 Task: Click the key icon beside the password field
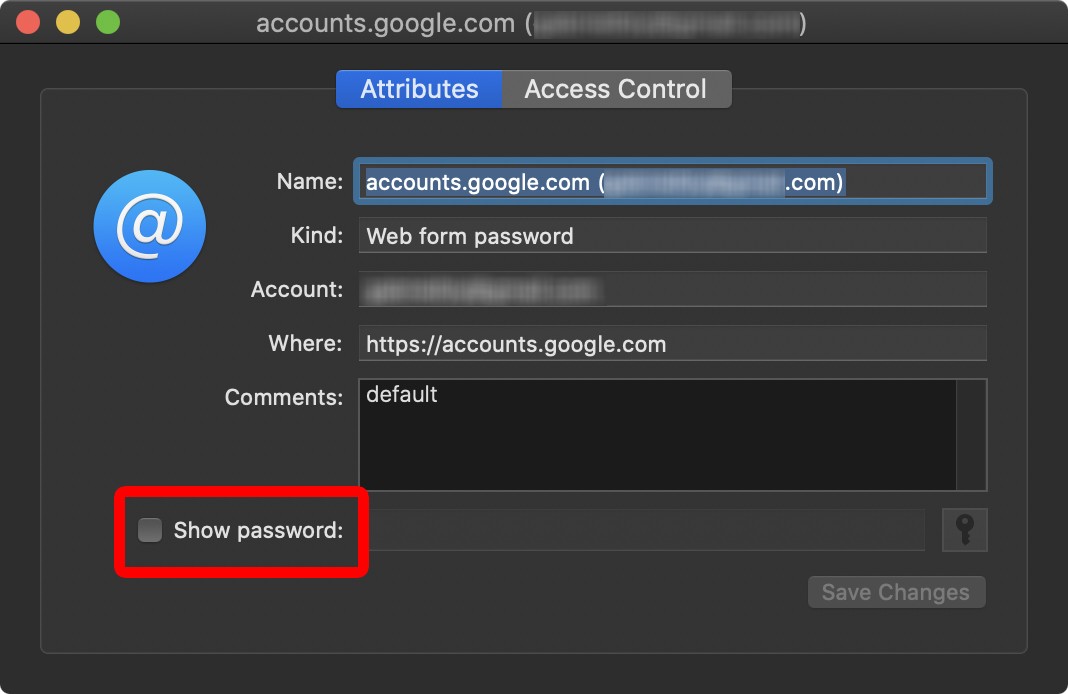(x=964, y=530)
